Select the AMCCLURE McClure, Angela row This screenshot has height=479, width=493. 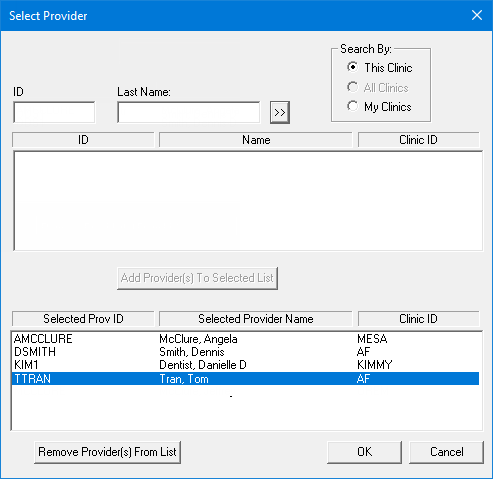[246, 339]
